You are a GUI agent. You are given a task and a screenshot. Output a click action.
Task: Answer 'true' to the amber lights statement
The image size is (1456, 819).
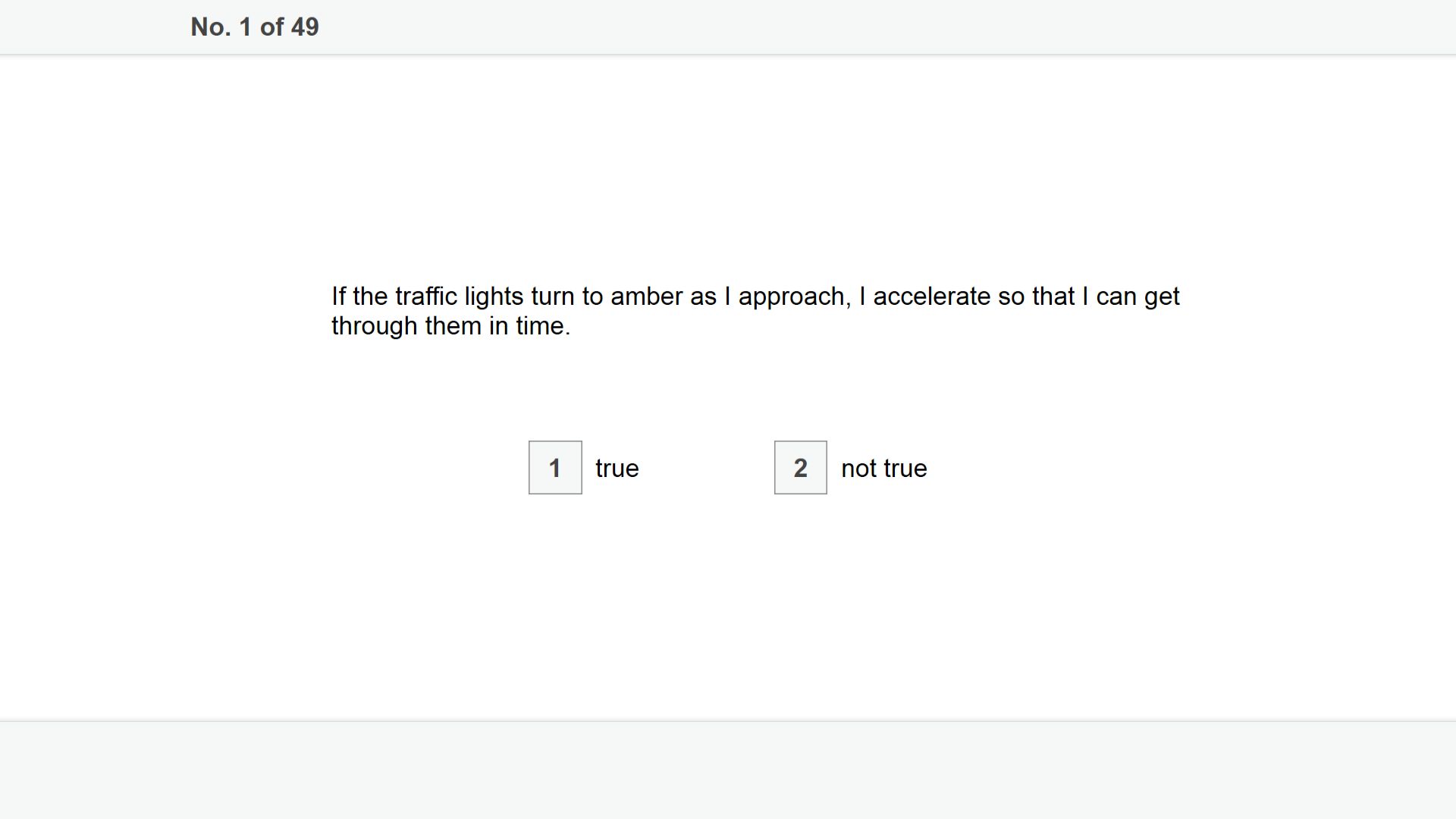555,468
